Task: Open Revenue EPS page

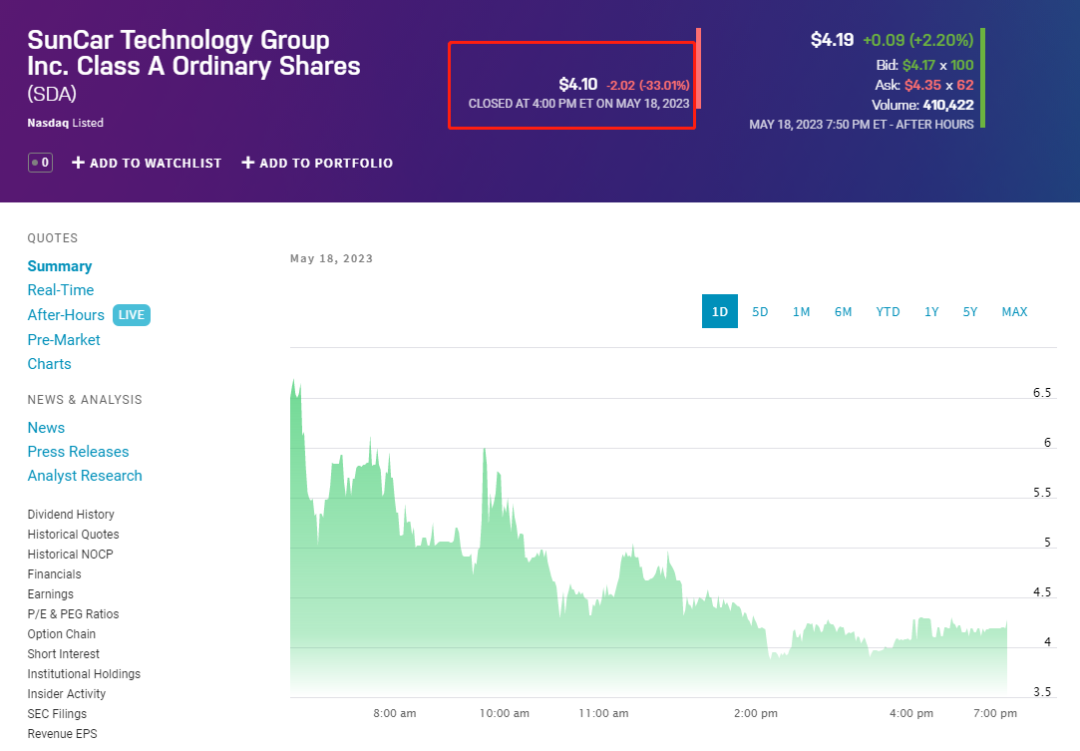Action: point(62,734)
